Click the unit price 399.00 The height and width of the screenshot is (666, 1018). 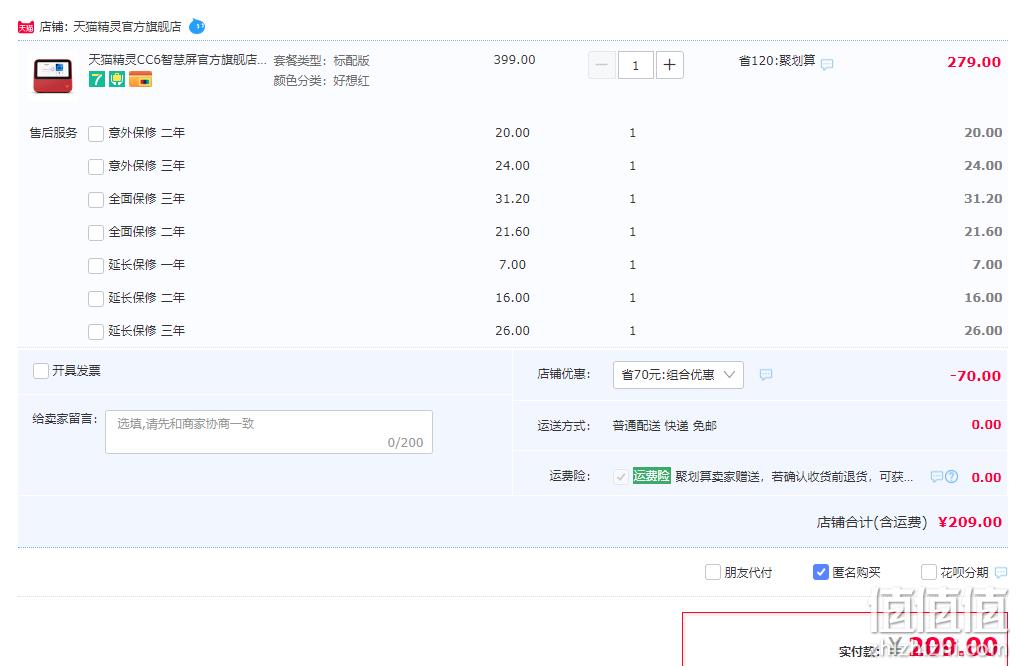click(x=514, y=60)
